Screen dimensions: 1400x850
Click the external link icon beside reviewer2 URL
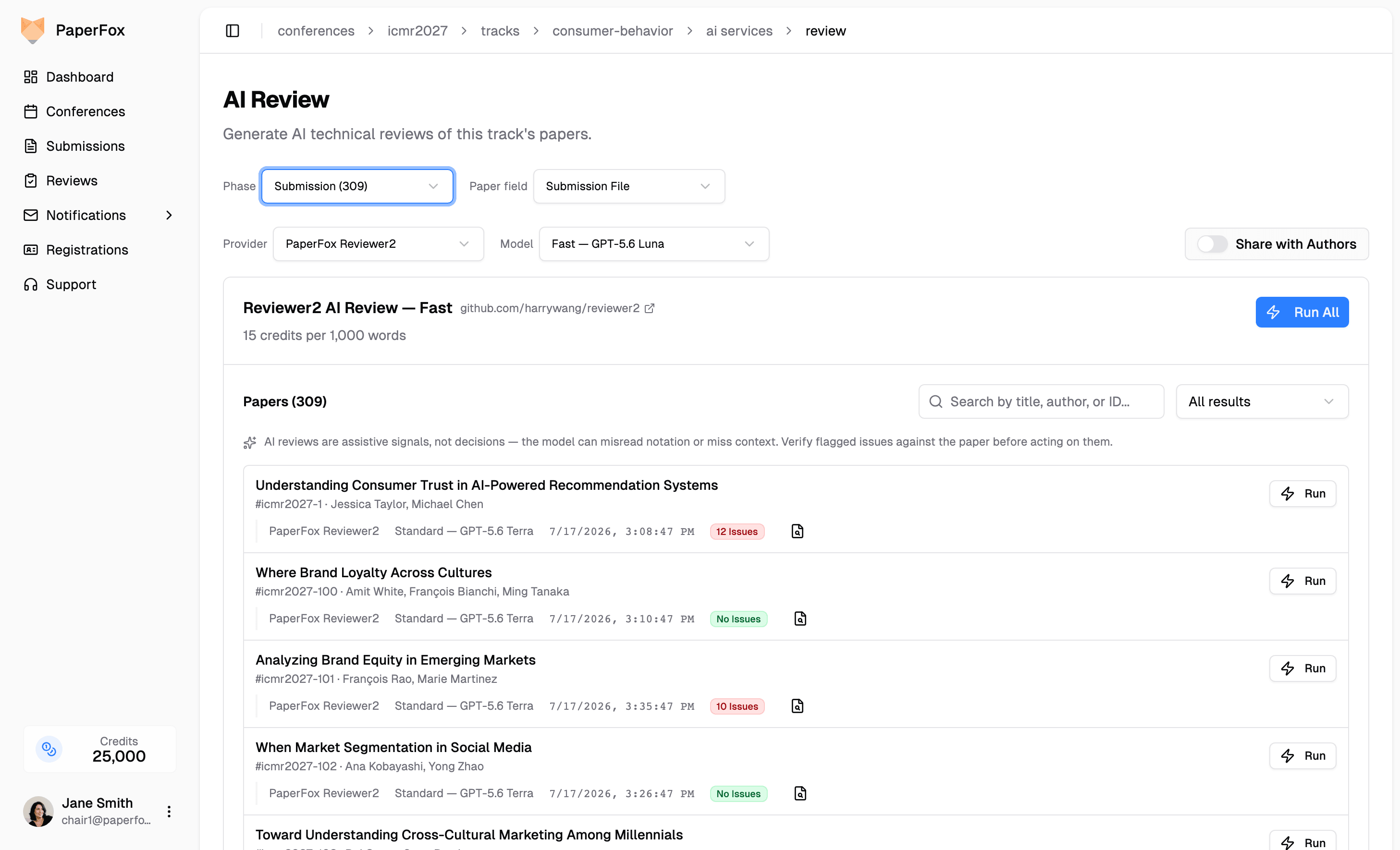(650, 308)
